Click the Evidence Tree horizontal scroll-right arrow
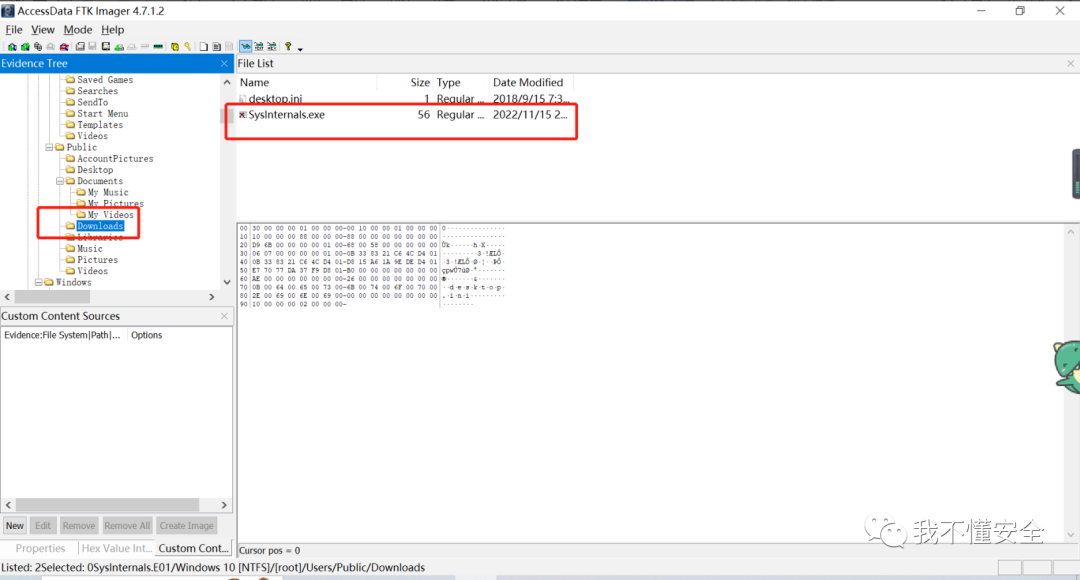The image size is (1080, 580). 212,297
